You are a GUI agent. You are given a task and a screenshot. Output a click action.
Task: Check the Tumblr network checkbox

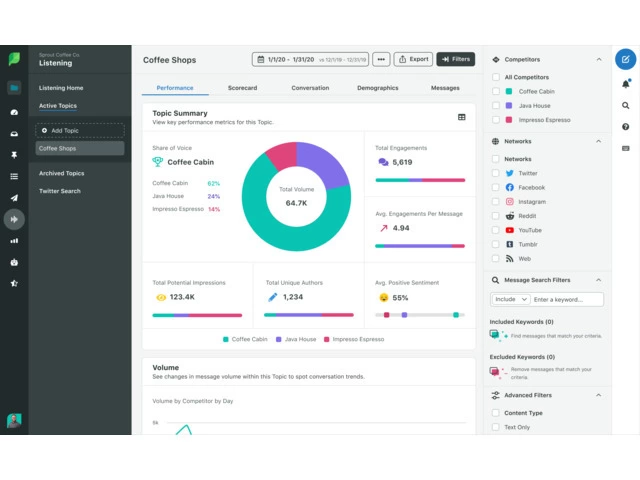click(x=496, y=244)
